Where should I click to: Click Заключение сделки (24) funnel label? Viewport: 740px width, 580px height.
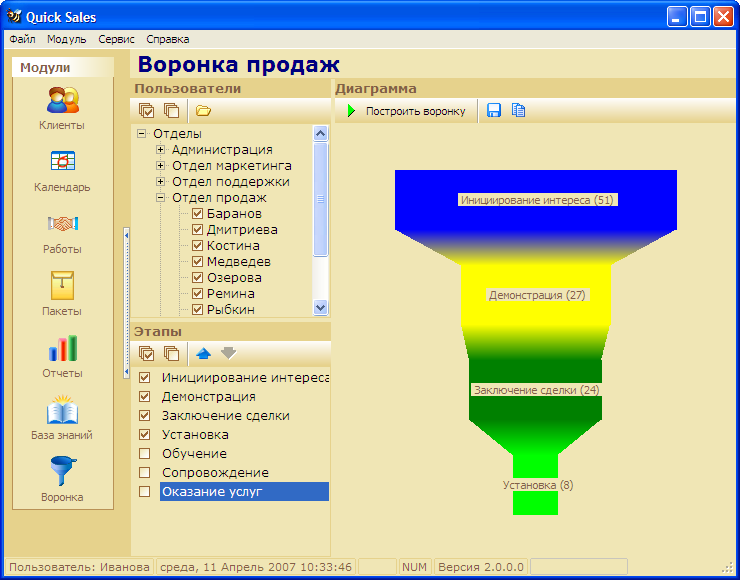pyautogui.click(x=537, y=390)
